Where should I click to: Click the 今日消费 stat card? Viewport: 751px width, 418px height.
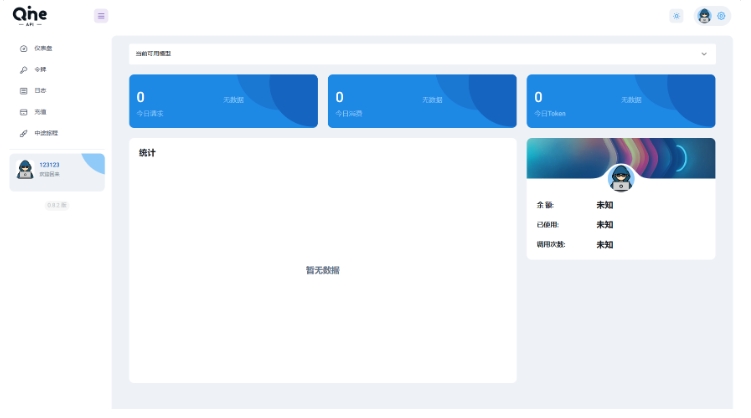point(422,101)
